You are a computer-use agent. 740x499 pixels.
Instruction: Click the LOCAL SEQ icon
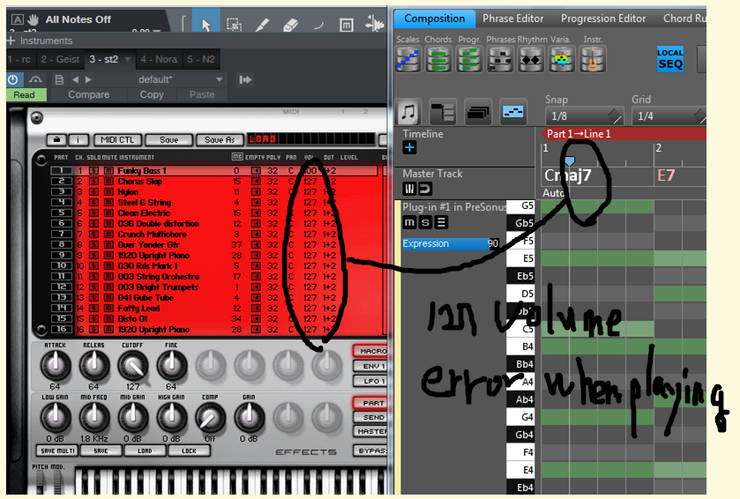pyautogui.click(x=670, y=59)
